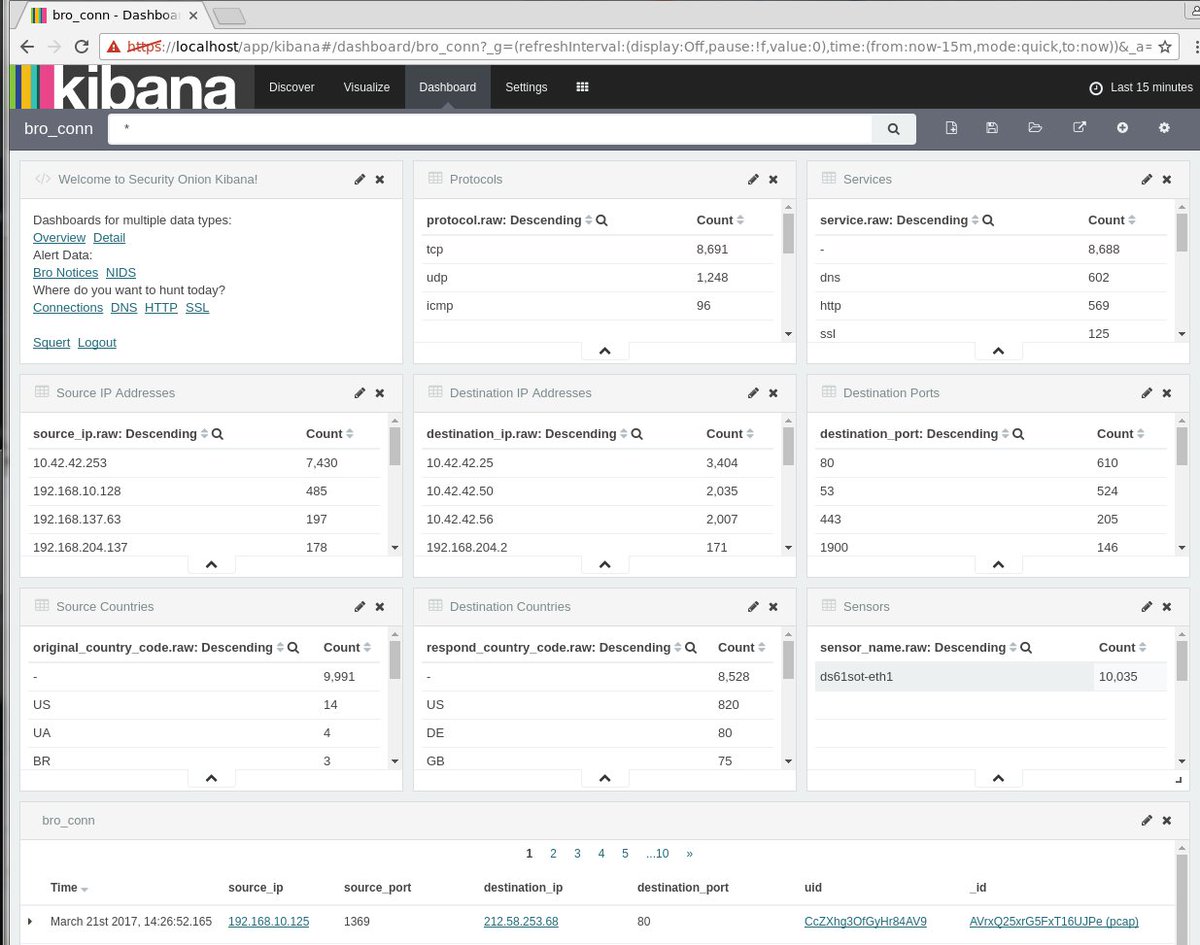The image size is (1200, 945).
Task: Edit the Source IP Addresses panel
Action: point(360,393)
